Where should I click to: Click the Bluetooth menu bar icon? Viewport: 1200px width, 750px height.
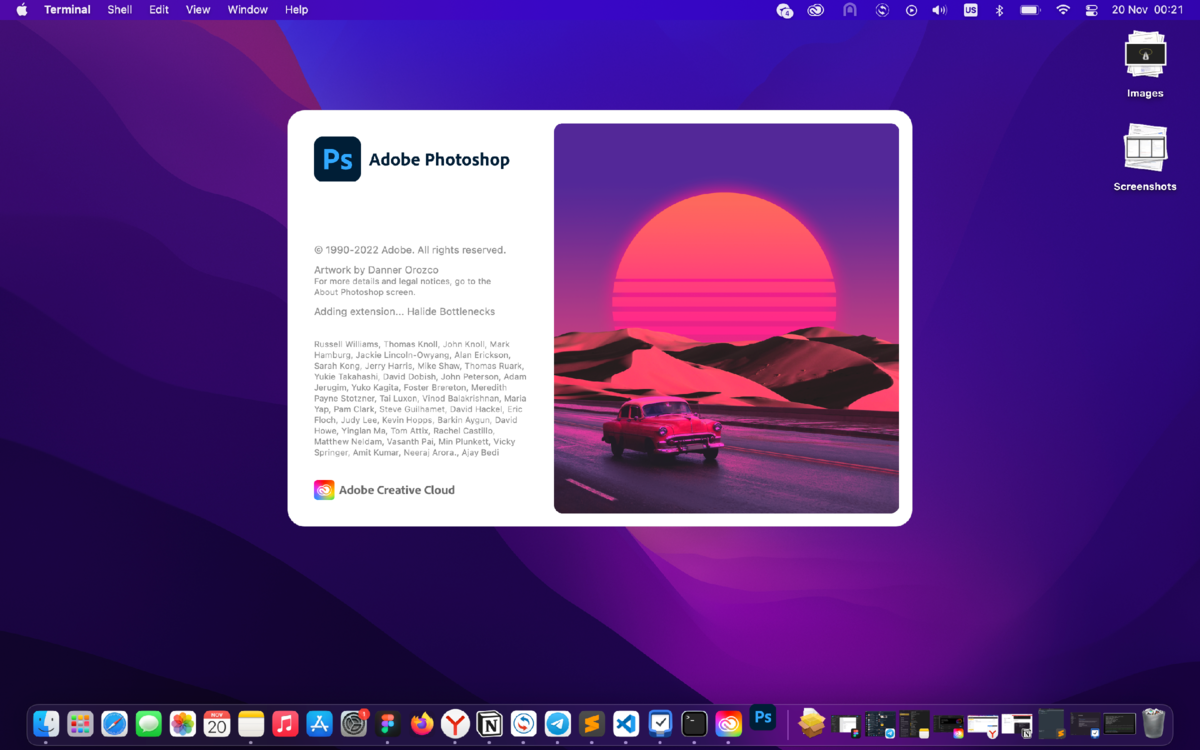click(998, 10)
